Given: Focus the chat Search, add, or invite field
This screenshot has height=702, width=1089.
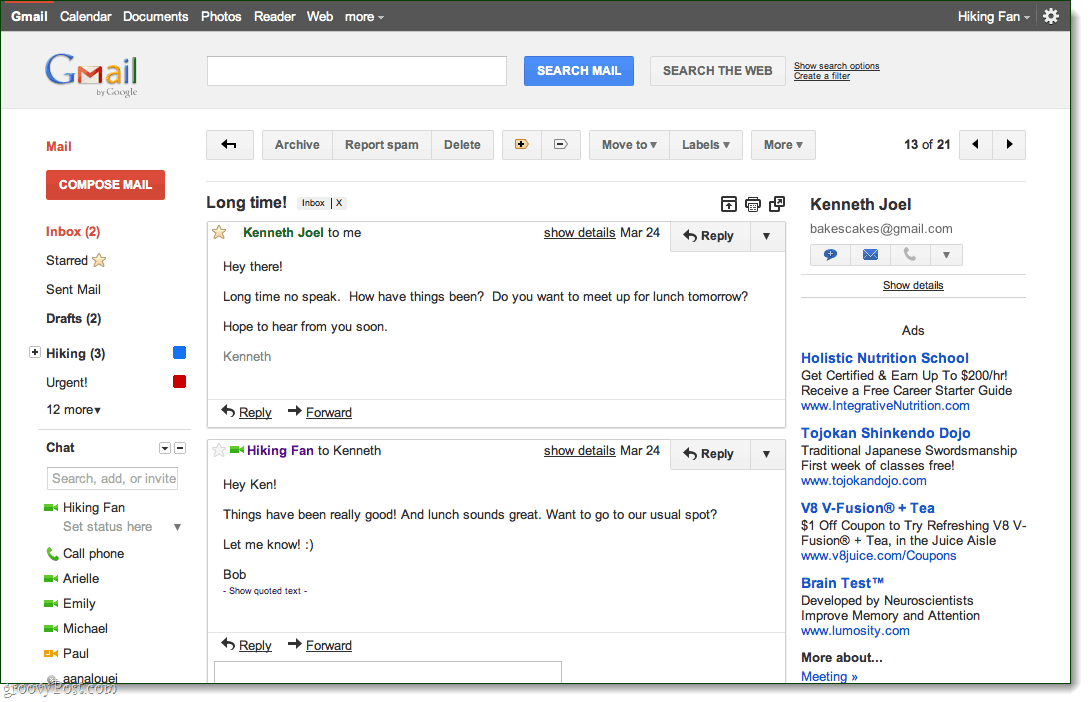Looking at the screenshot, I should pyautogui.click(x=113, y=478).
